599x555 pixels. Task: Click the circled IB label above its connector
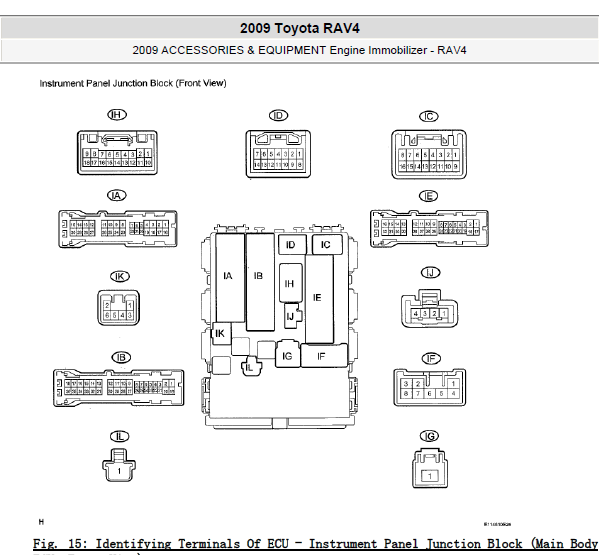121,358
